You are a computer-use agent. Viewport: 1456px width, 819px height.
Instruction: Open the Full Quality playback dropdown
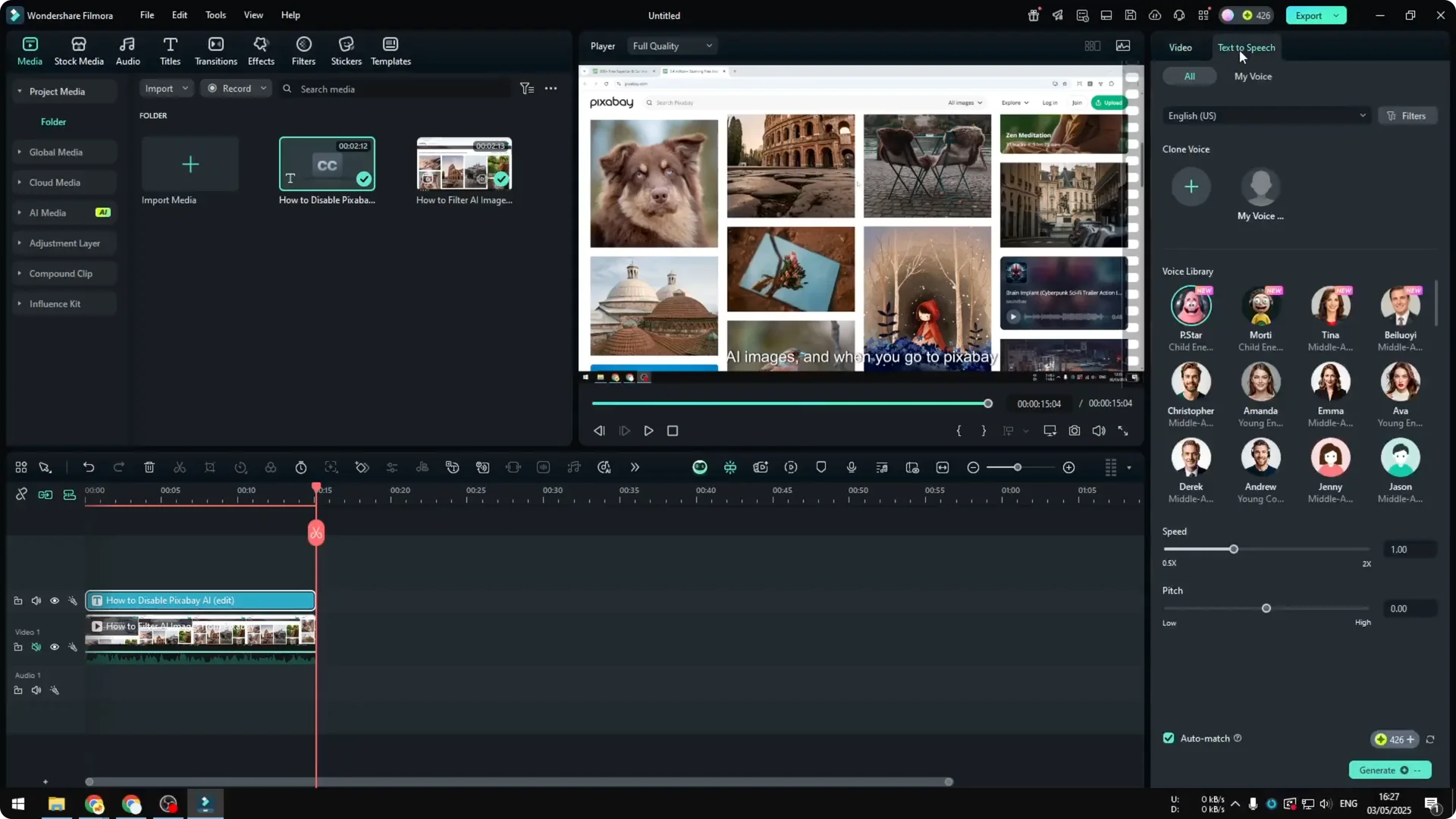(671, 45)
